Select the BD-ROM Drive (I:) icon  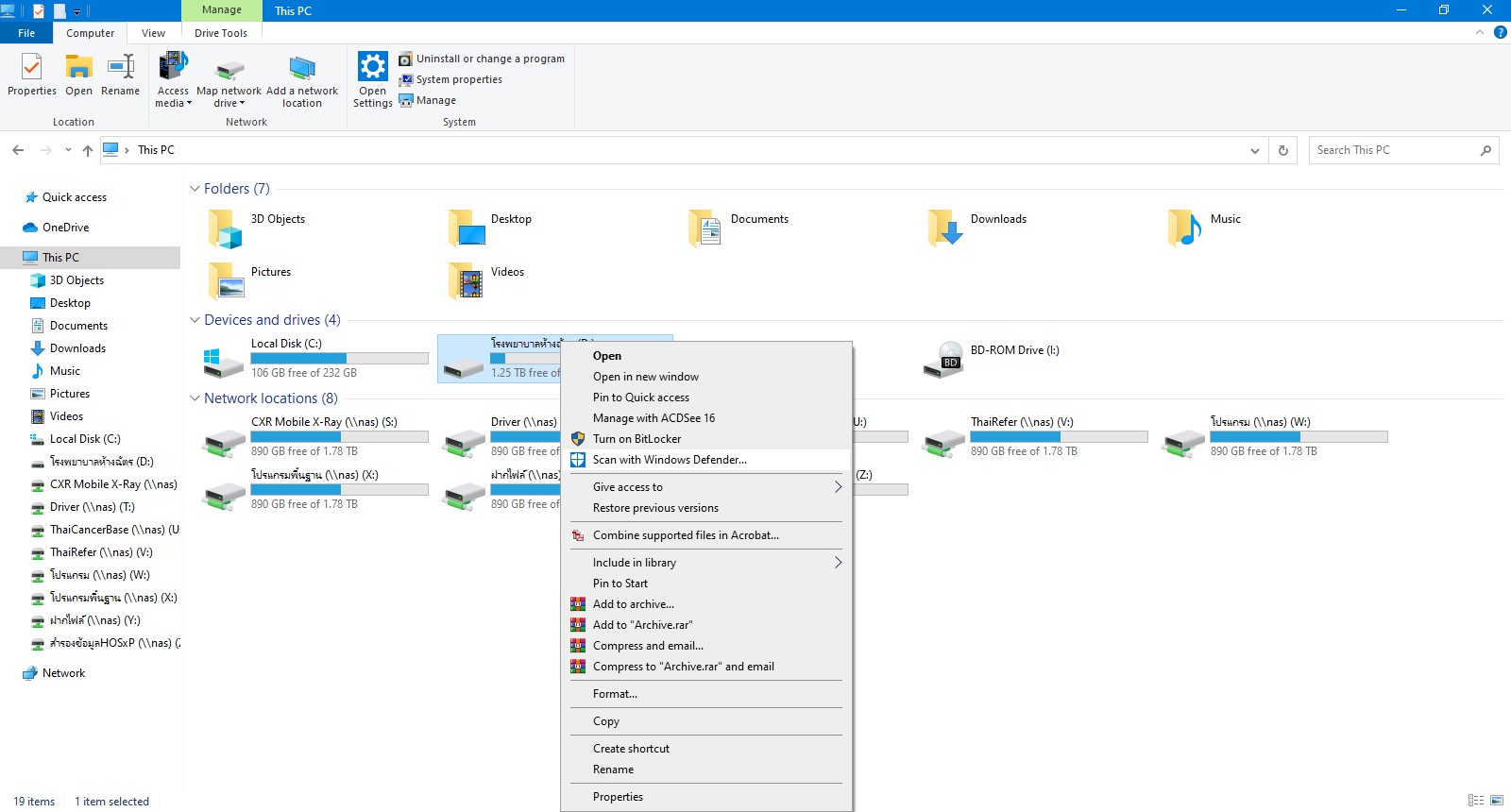pos(943,360)
